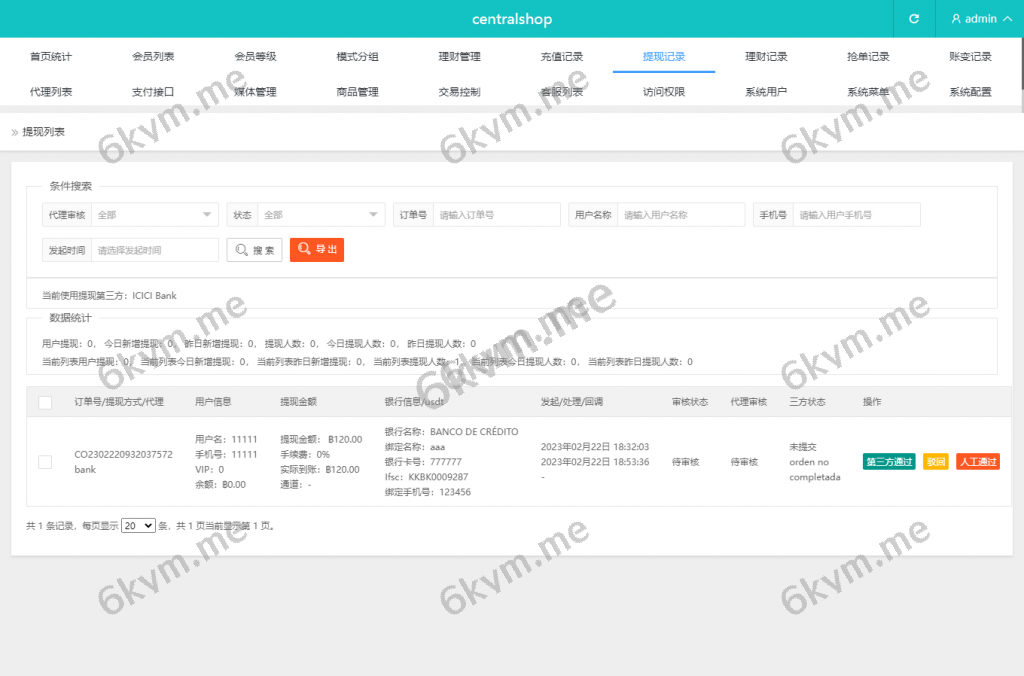The height and width of the screenshot is (676, 1024).
Task: Reject withdrawal with the yellow 驳回 button
Action: click(x=935, y=462)
